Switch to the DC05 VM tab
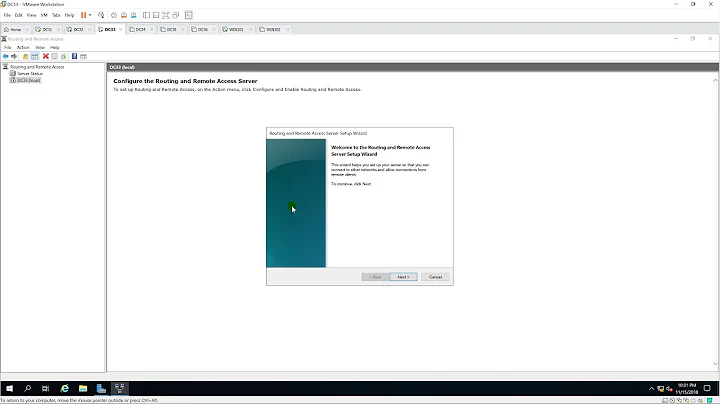This screenshot has height=404, width=720. click(x=169, y=29)
